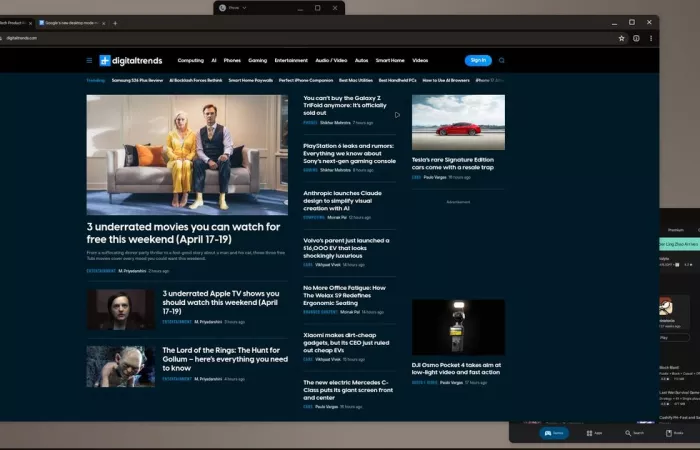Open the Xiaomi dirt-cheap gadgets article
The height and width of the screenshot is (450, 700).
[x=346, y=342]
